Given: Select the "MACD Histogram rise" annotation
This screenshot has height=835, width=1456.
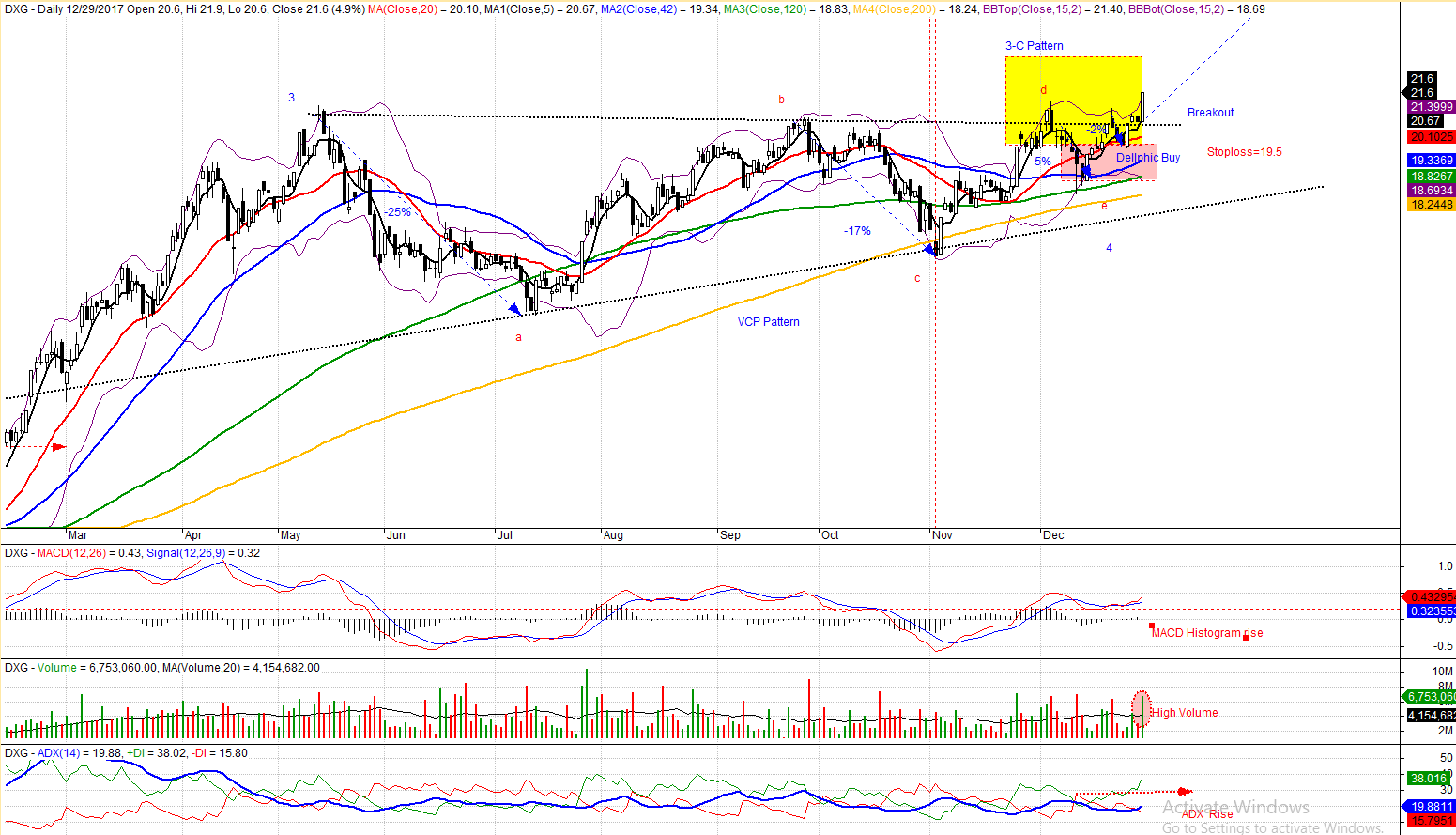Looking at the screenshot, I should pyautogui.click(x=1207, y=633).
